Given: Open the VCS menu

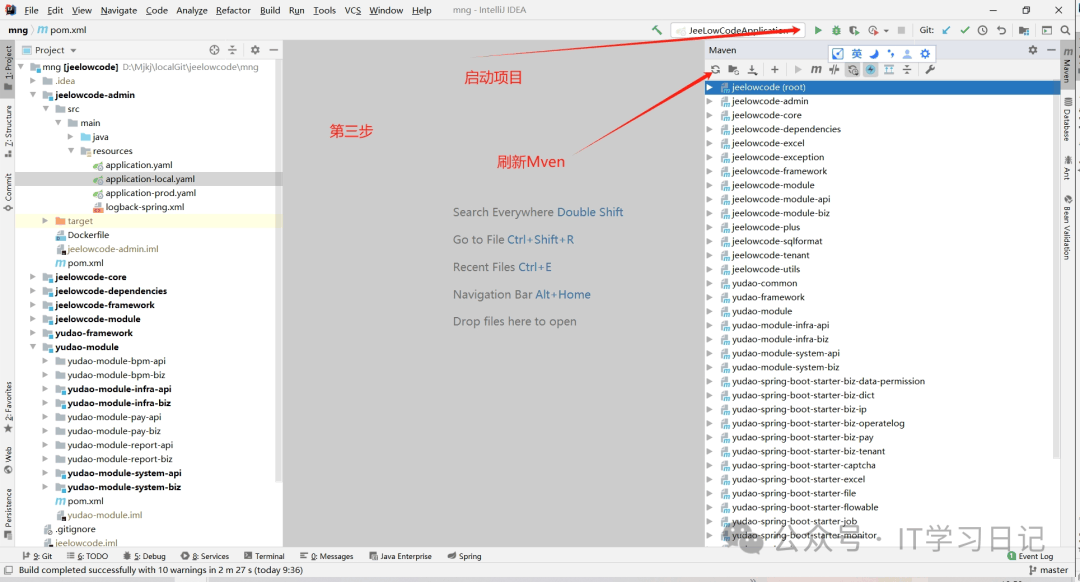Looking at the screenshot, I should [x=353, y=10].
